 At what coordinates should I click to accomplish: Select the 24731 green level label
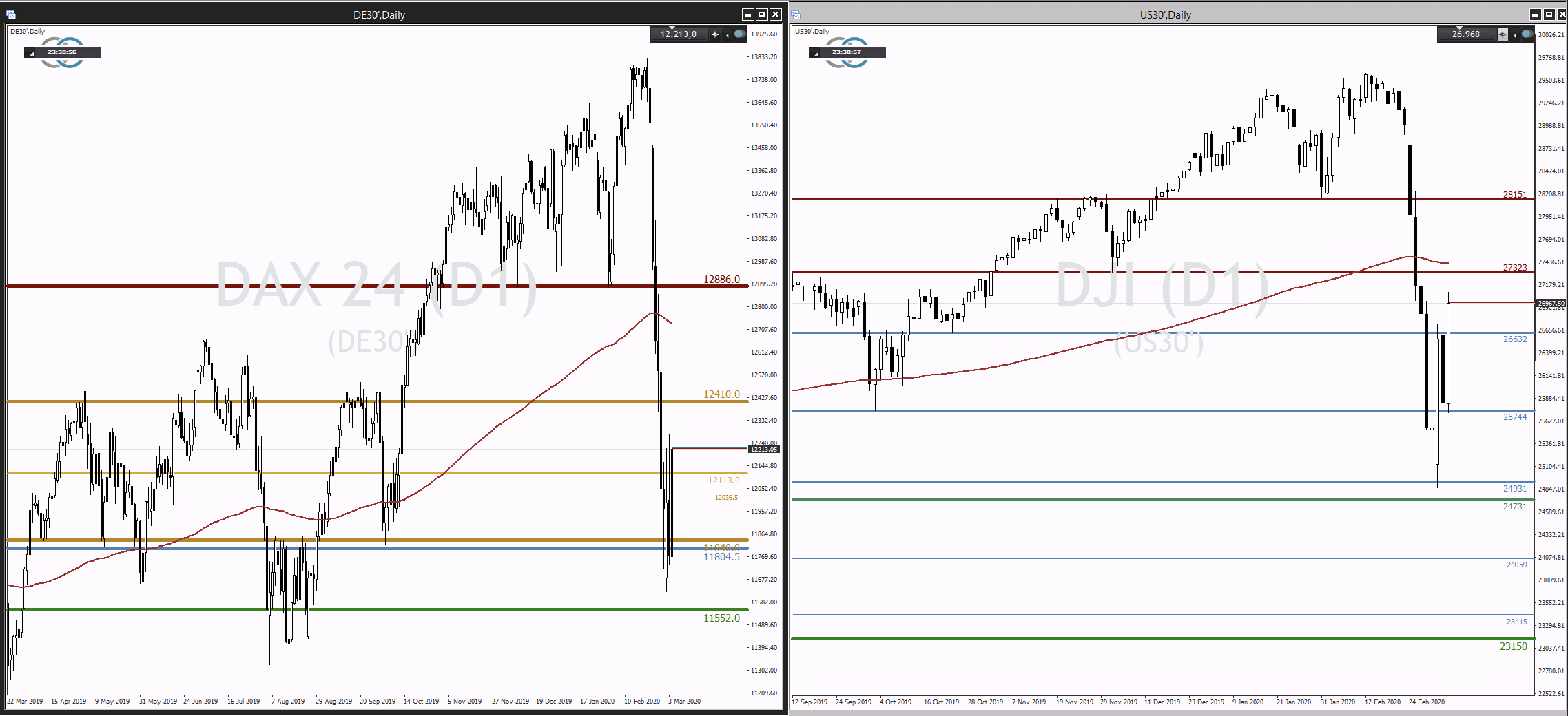[x=1514, y=507]
